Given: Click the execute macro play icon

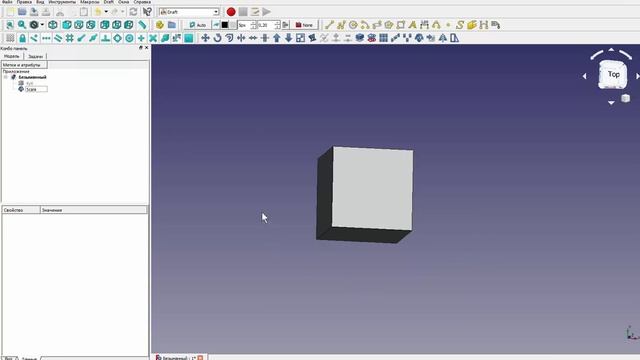Looking at the screenshot, I should click(x=267, y=12).
